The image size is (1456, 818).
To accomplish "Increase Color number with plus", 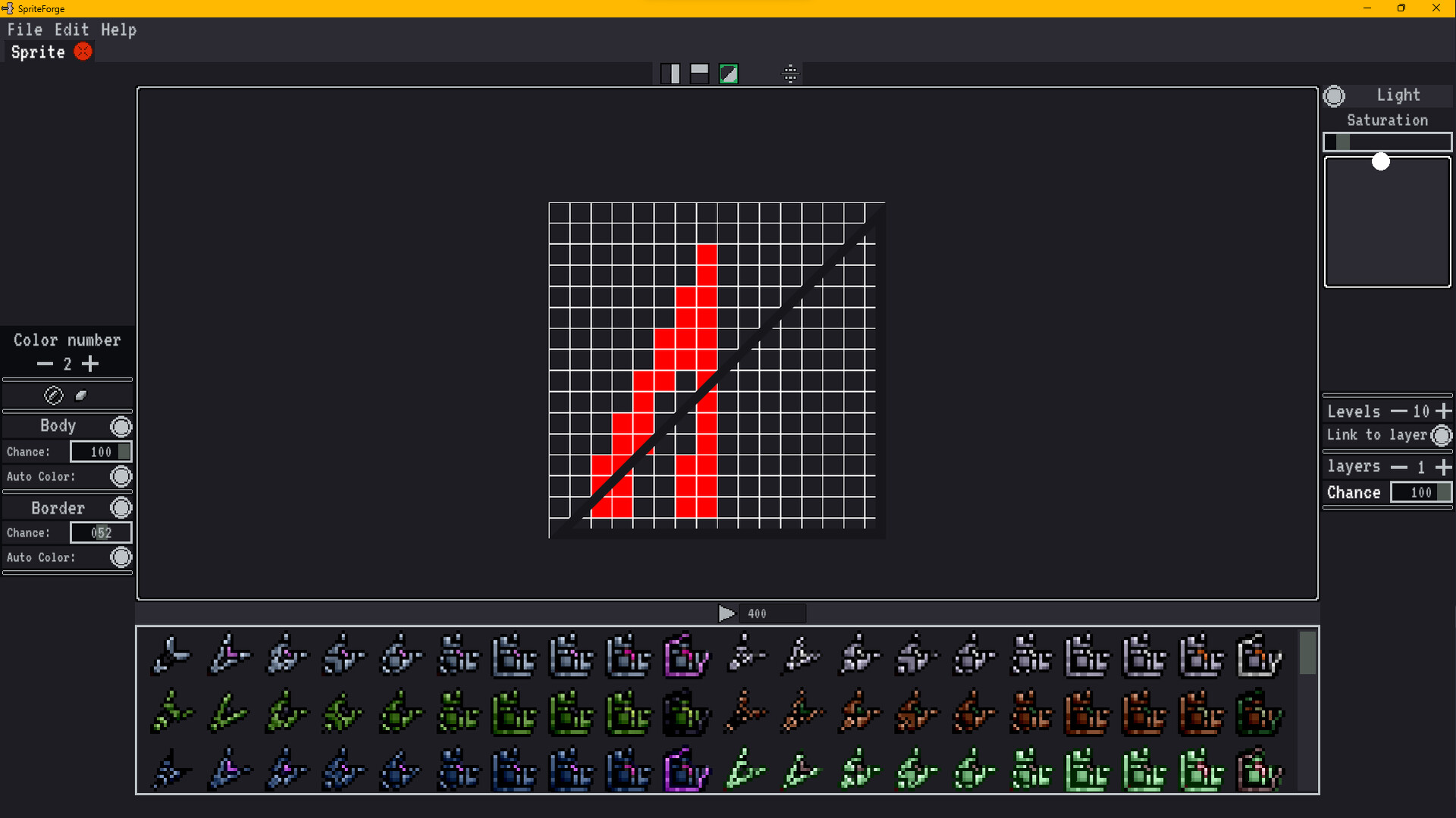I will 90,364.
